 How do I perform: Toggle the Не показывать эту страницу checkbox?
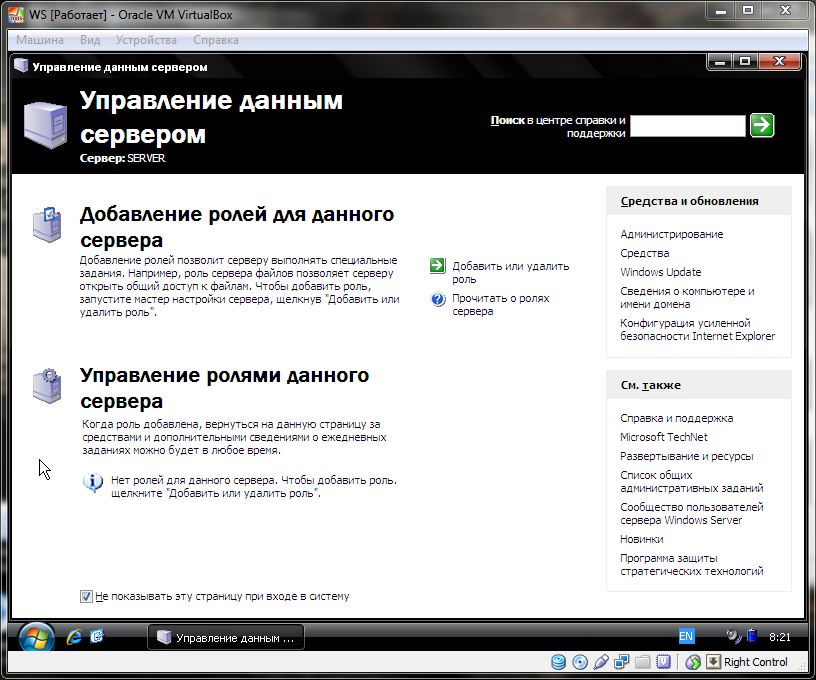86,596
